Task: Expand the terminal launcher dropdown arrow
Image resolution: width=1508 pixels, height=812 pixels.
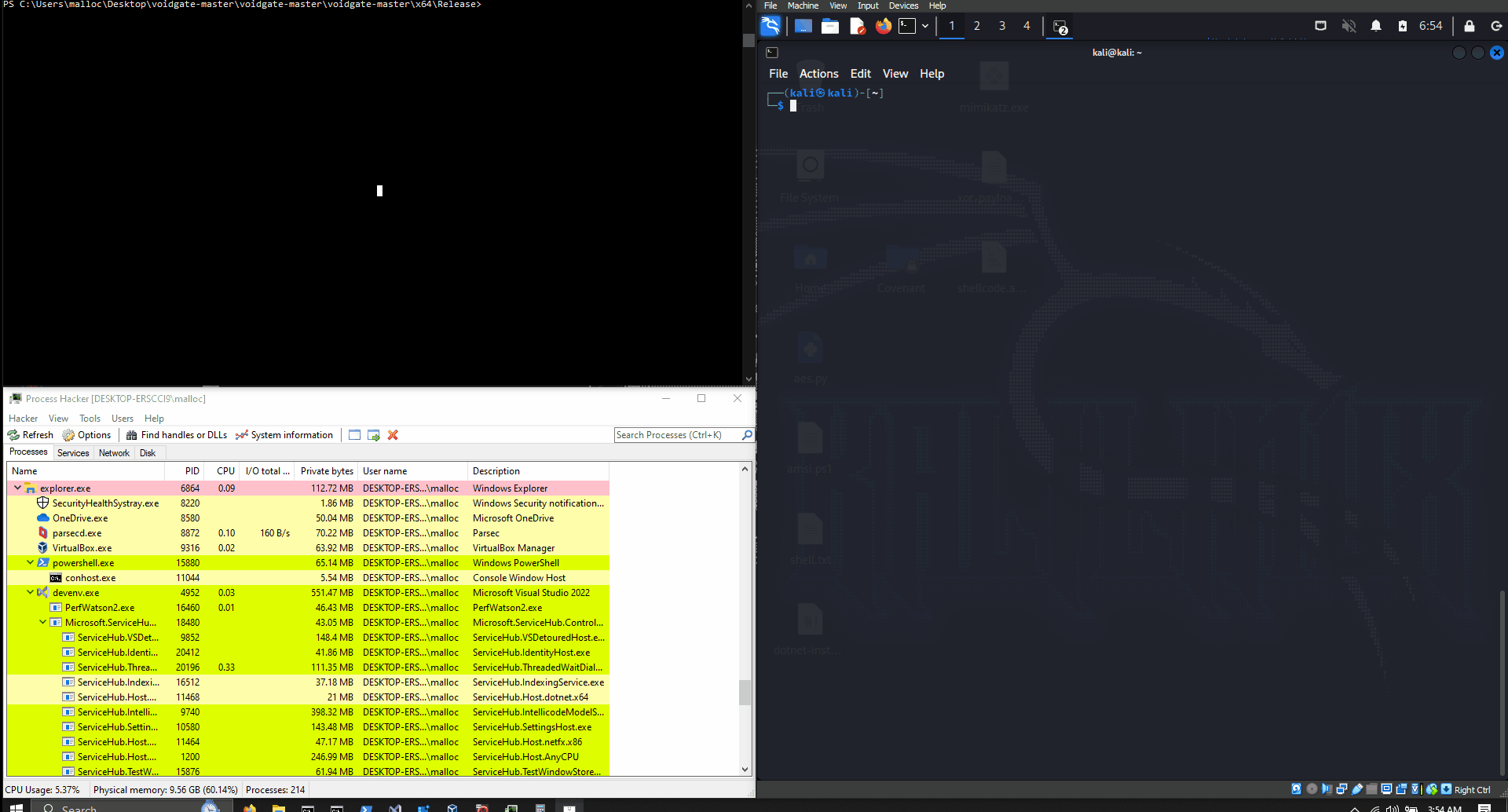Action: [x=925, y=26]
